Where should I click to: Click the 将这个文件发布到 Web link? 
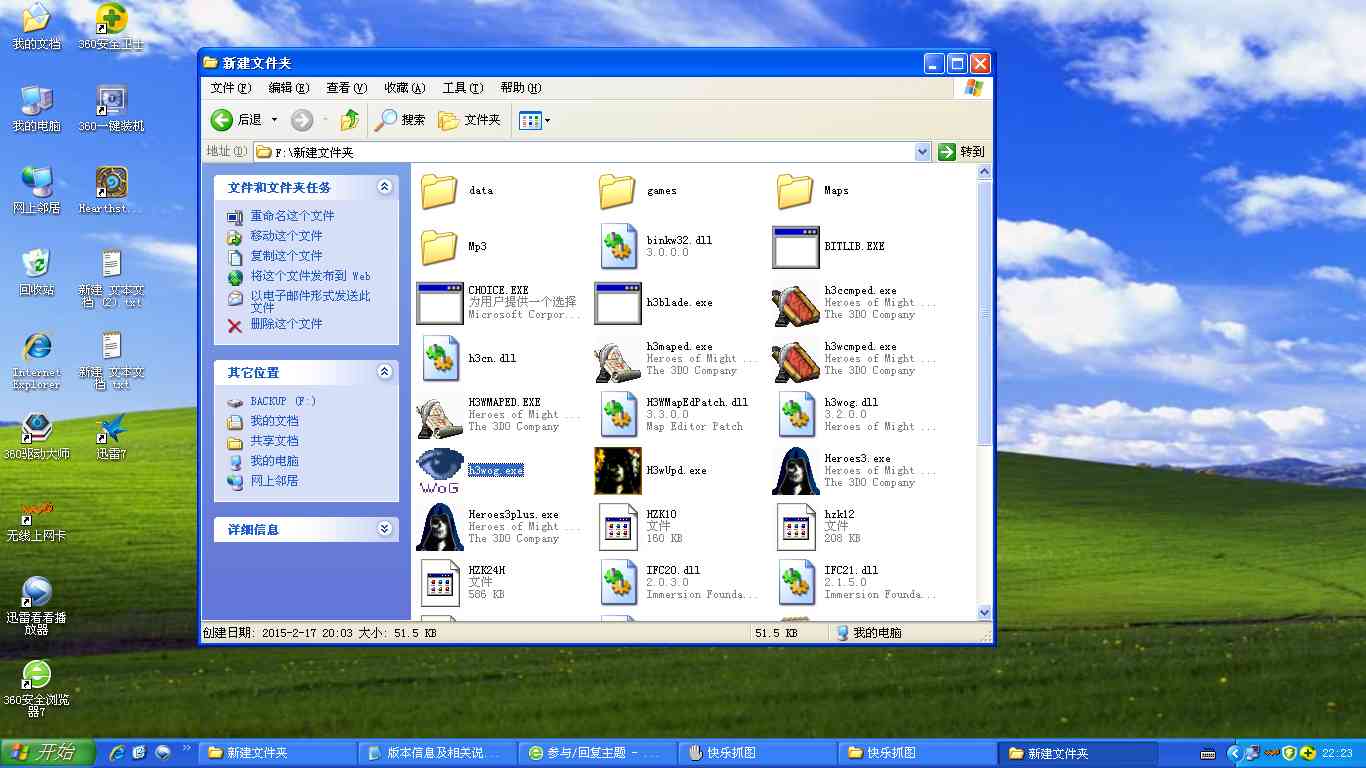(310, 276)
